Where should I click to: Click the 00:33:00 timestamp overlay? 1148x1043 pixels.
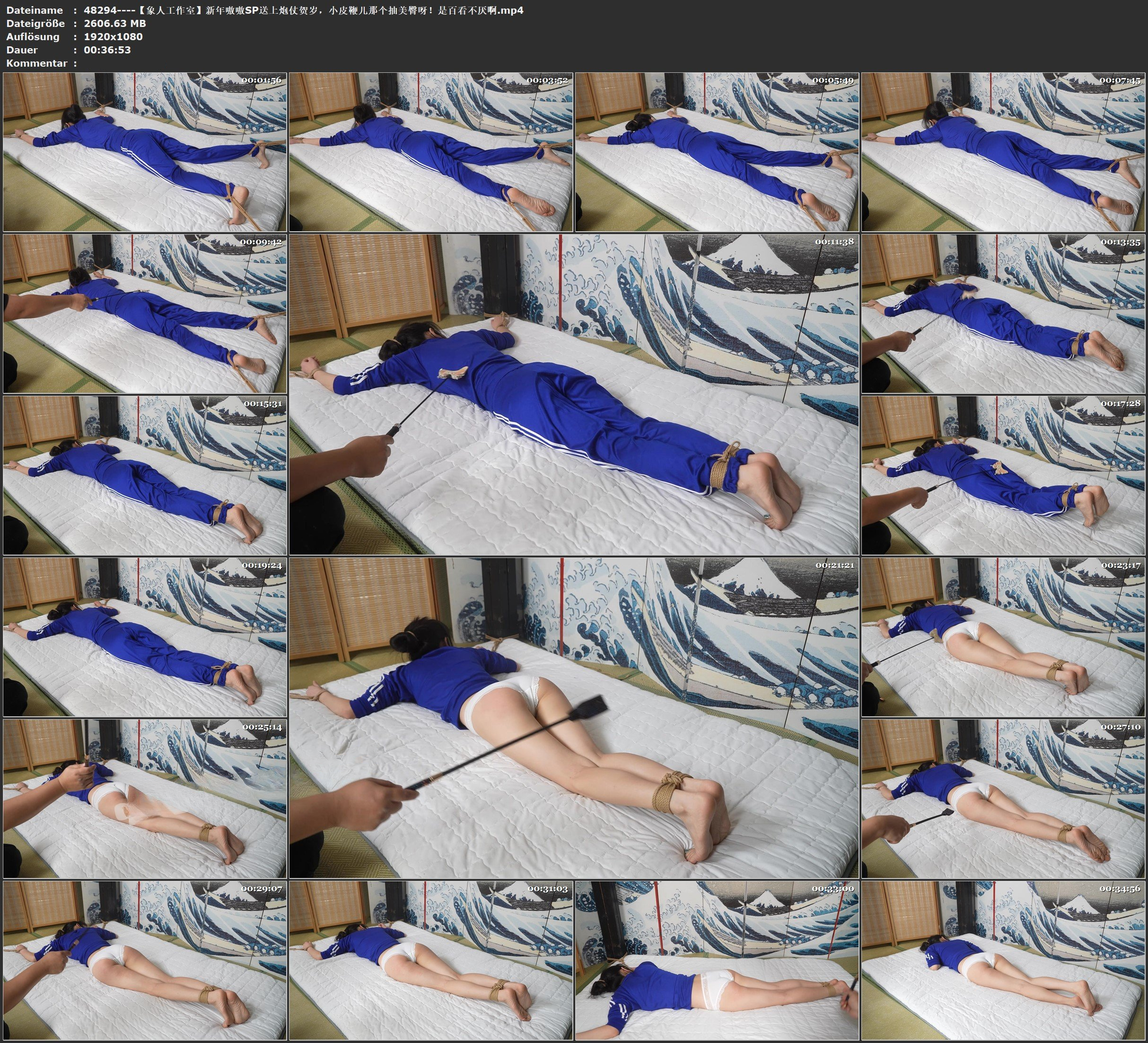[833, 889]
